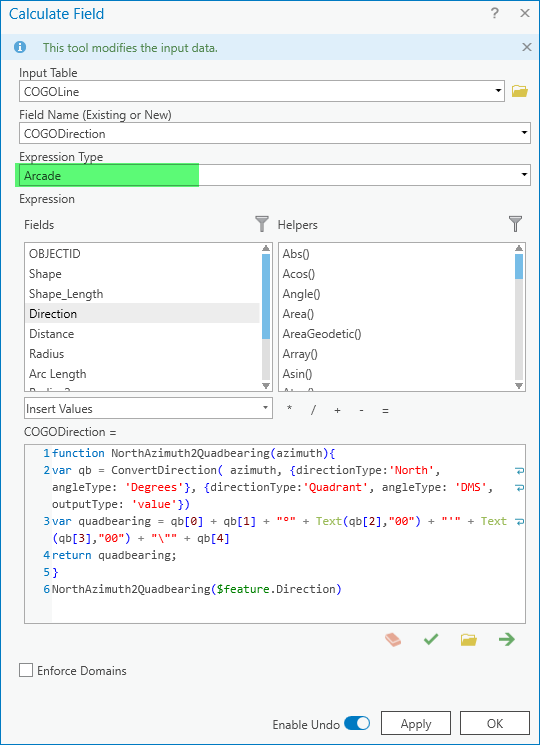Click Fields list scroll up arrow
540x745 pixels.
click(266, 248)
